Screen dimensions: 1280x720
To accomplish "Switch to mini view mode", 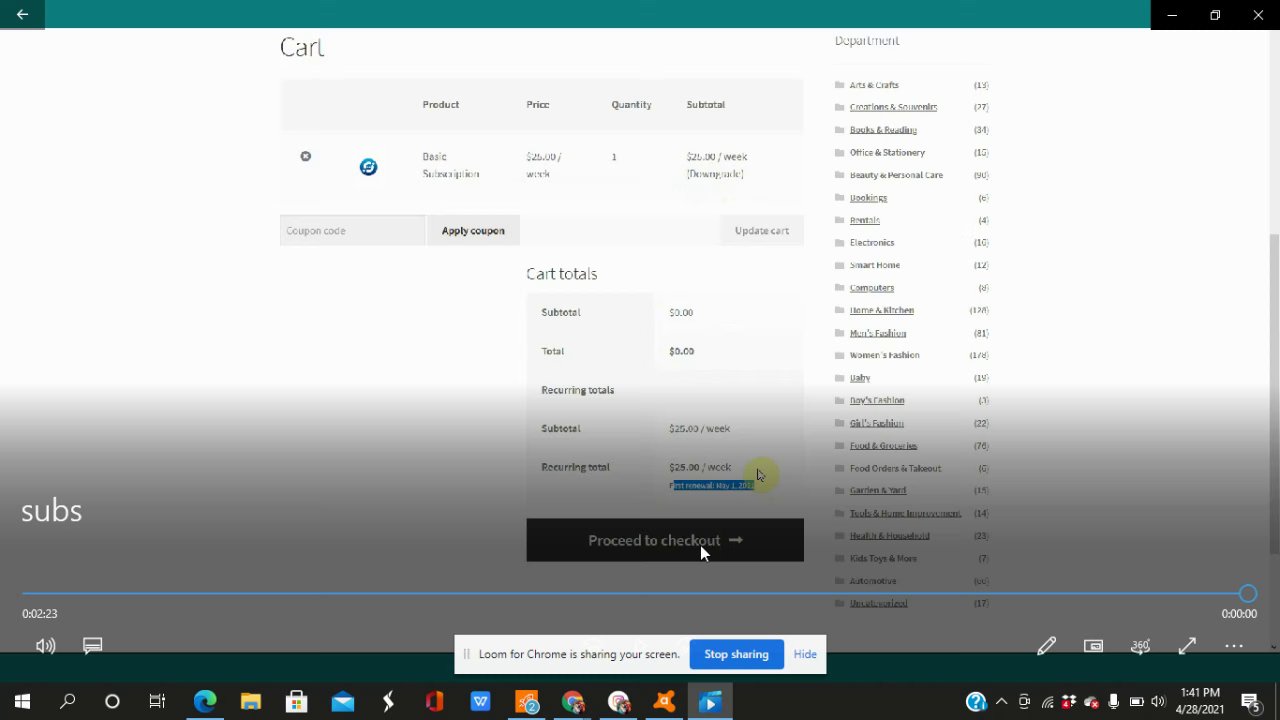I will (x=1093, y=646).
